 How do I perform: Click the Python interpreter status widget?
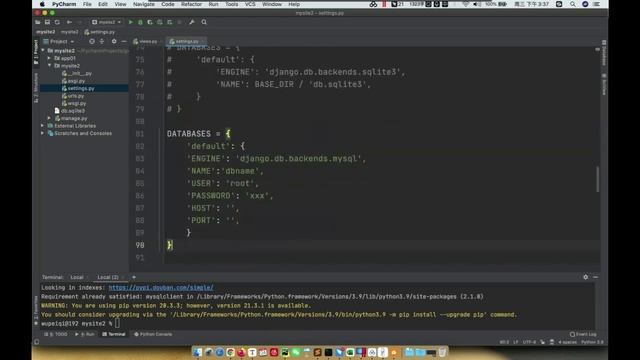(592, 342)
